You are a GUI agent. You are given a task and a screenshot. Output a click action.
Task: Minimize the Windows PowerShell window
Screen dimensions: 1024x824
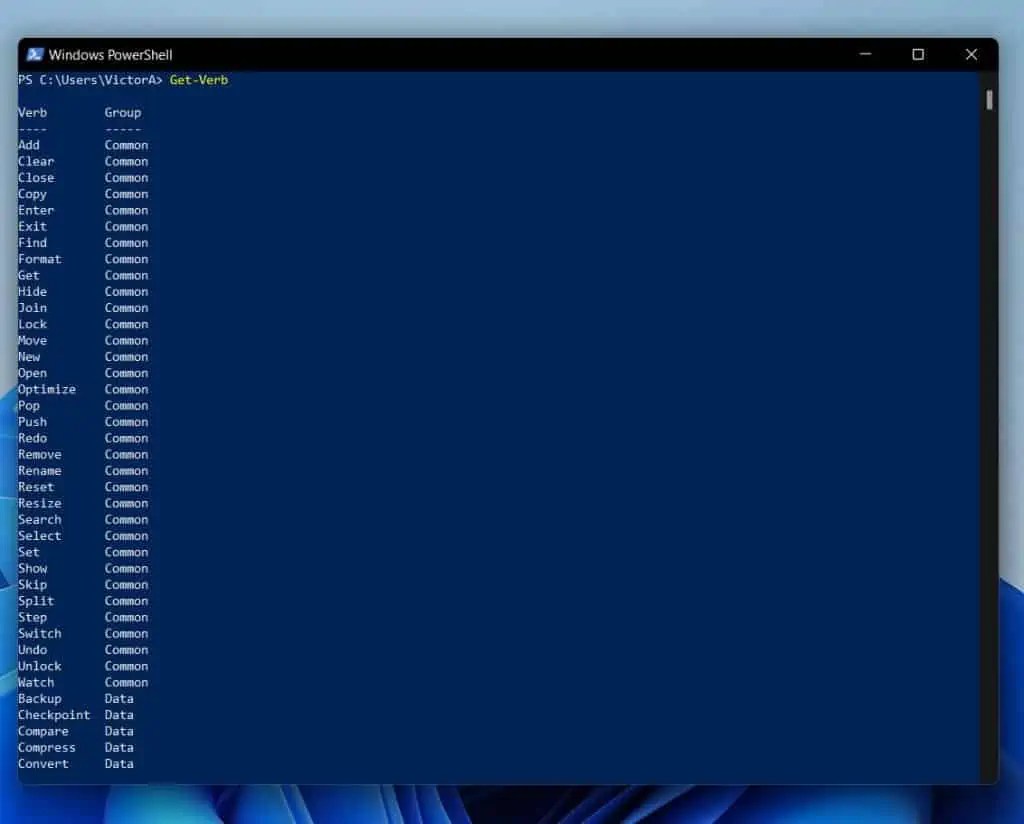[x=865, y=54]
